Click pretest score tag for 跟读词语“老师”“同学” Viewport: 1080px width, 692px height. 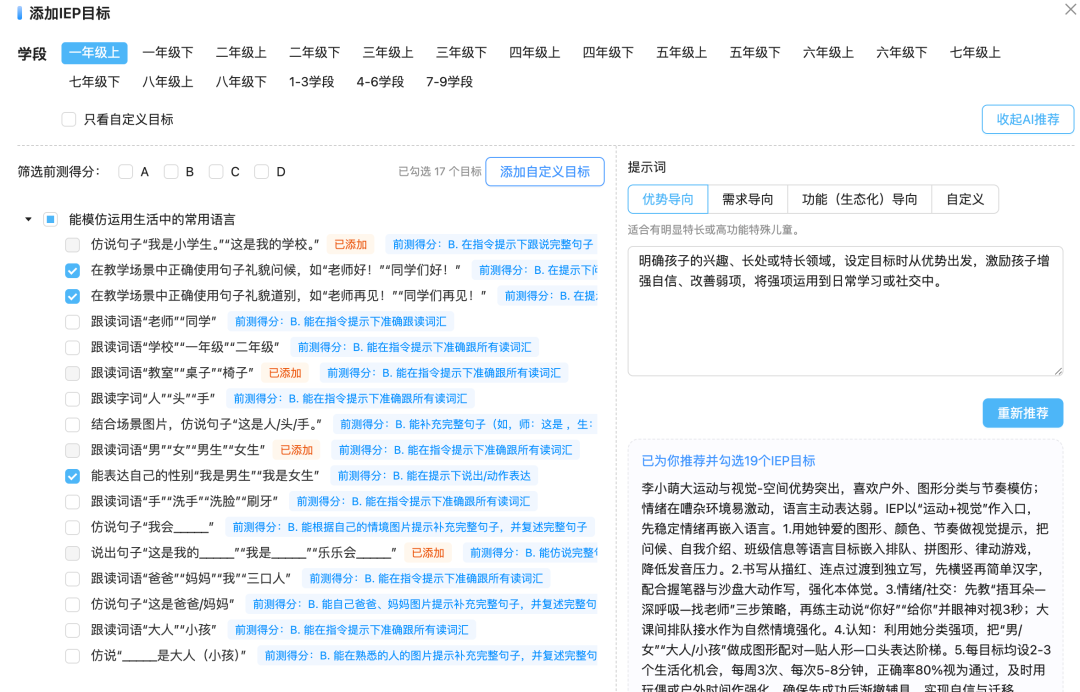click(340, 322)
